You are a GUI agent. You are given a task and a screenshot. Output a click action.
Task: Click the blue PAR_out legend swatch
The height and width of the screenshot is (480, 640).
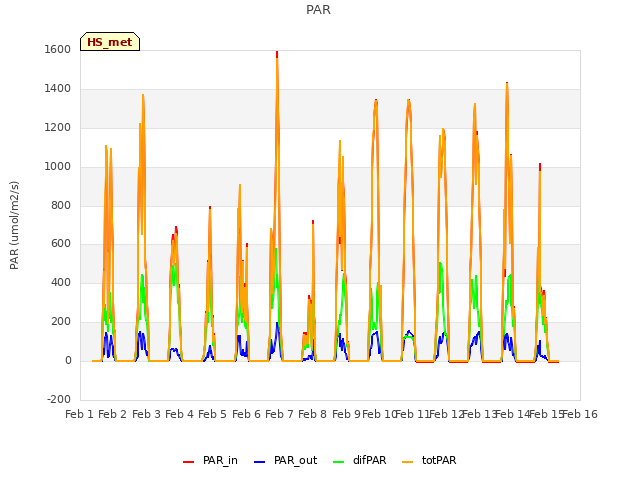click(260, 462)
